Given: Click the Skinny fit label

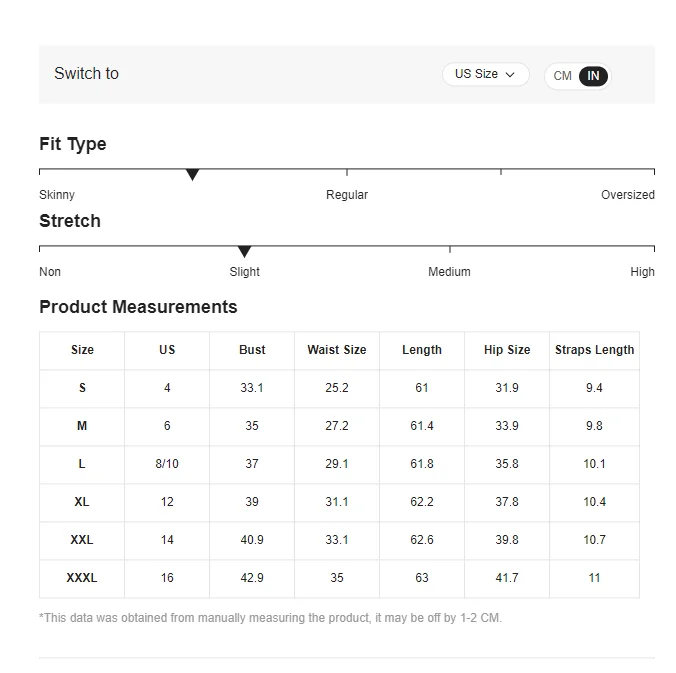Looking at the screenshot, I should tap(57, 195).
